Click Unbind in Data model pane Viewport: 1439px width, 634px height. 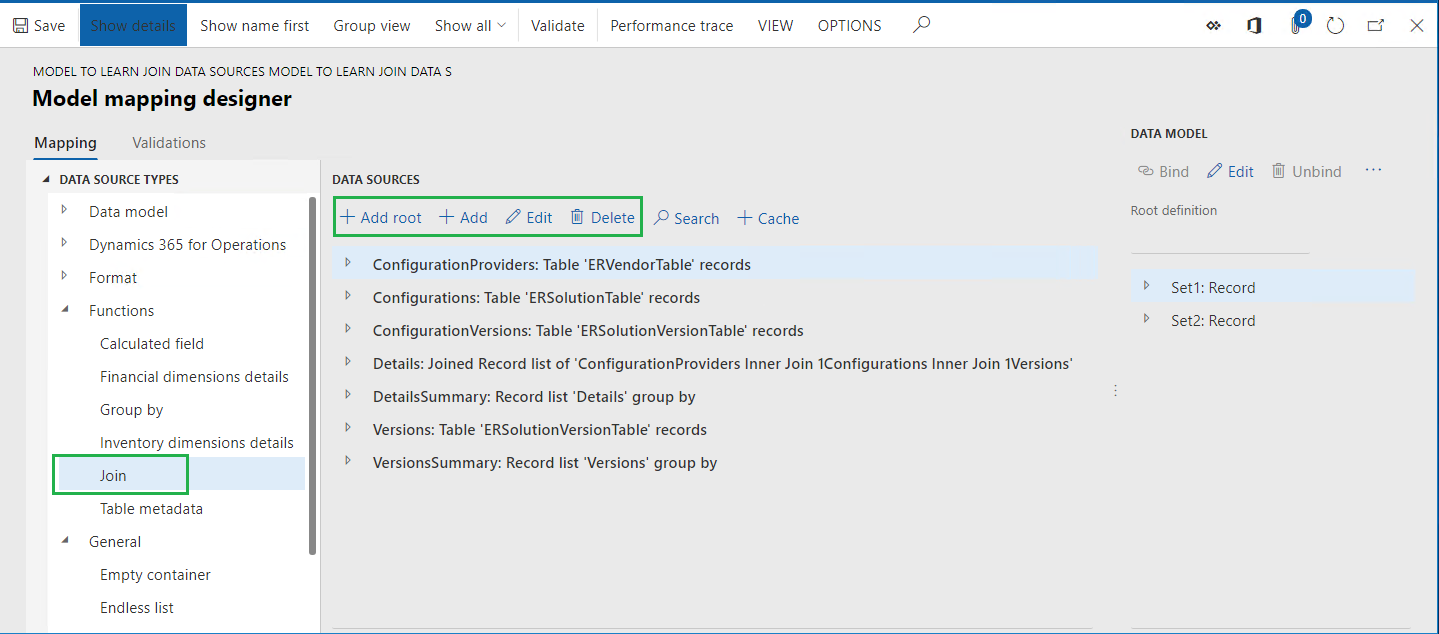(1307, 172)
